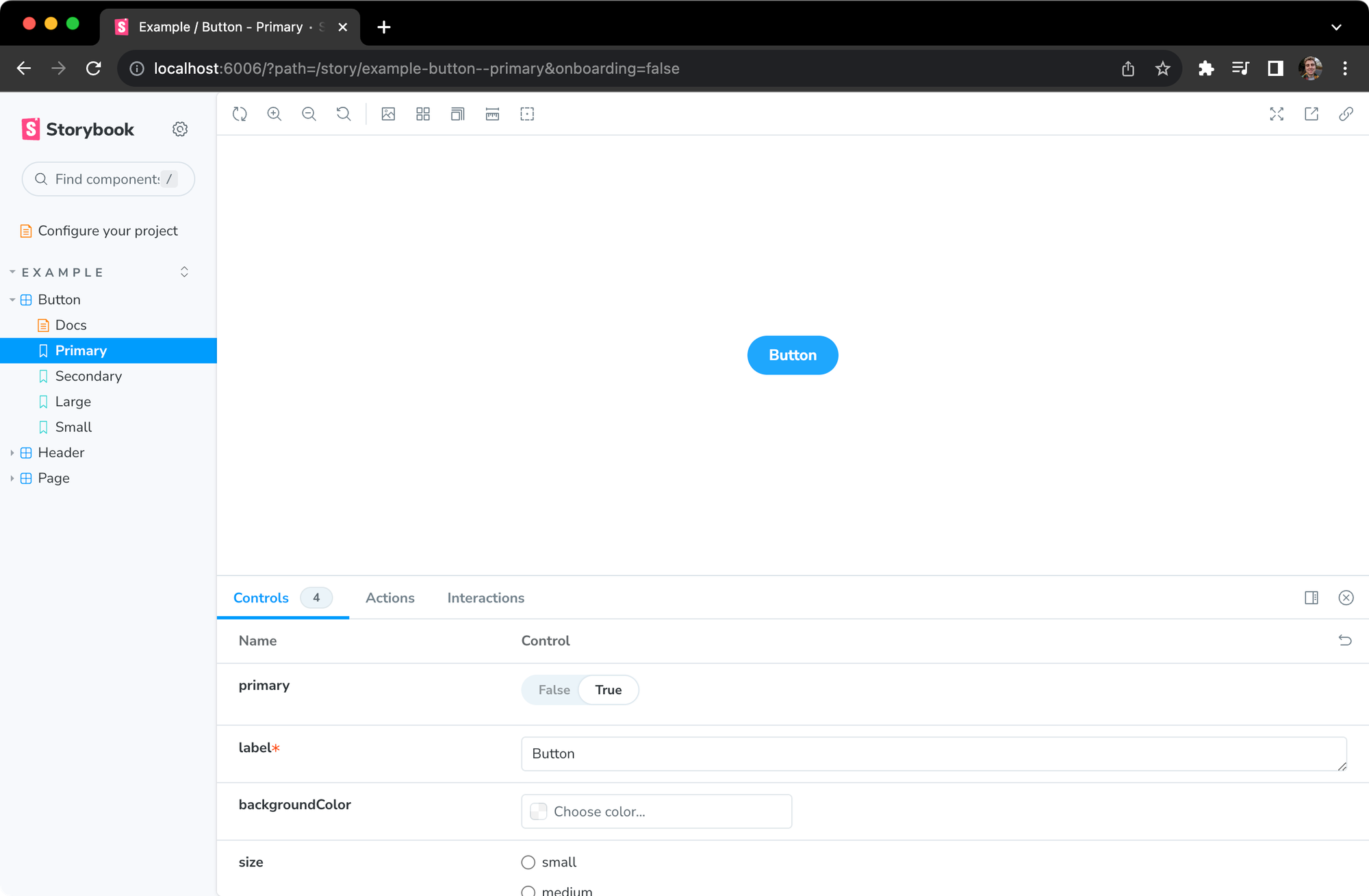This screenshot has height=896, width=1369.
Task: Change the preview background
Action: (388, 114)
